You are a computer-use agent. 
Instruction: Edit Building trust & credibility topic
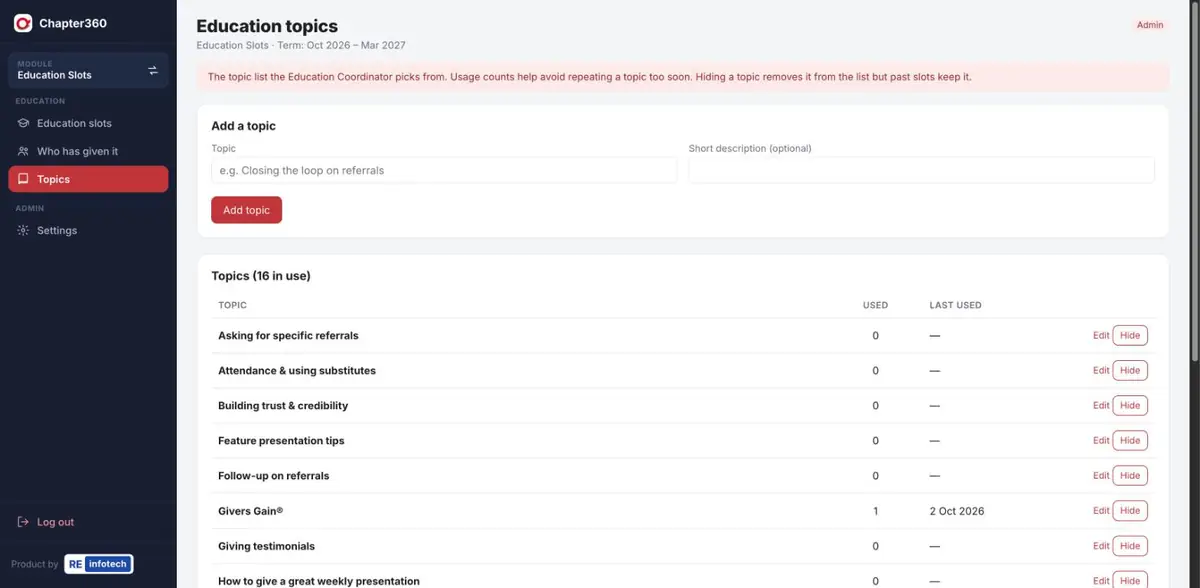click(x=1101, y=406)
